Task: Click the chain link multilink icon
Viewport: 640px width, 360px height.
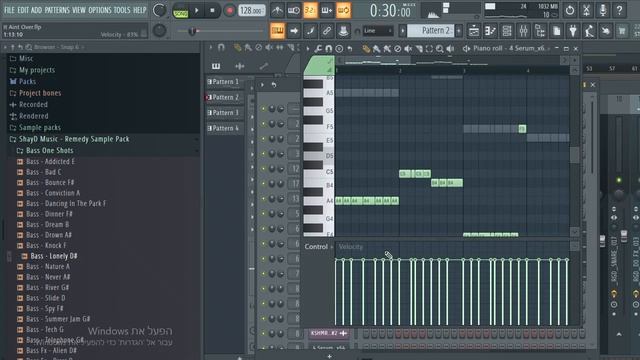Action: click(327, 31)
